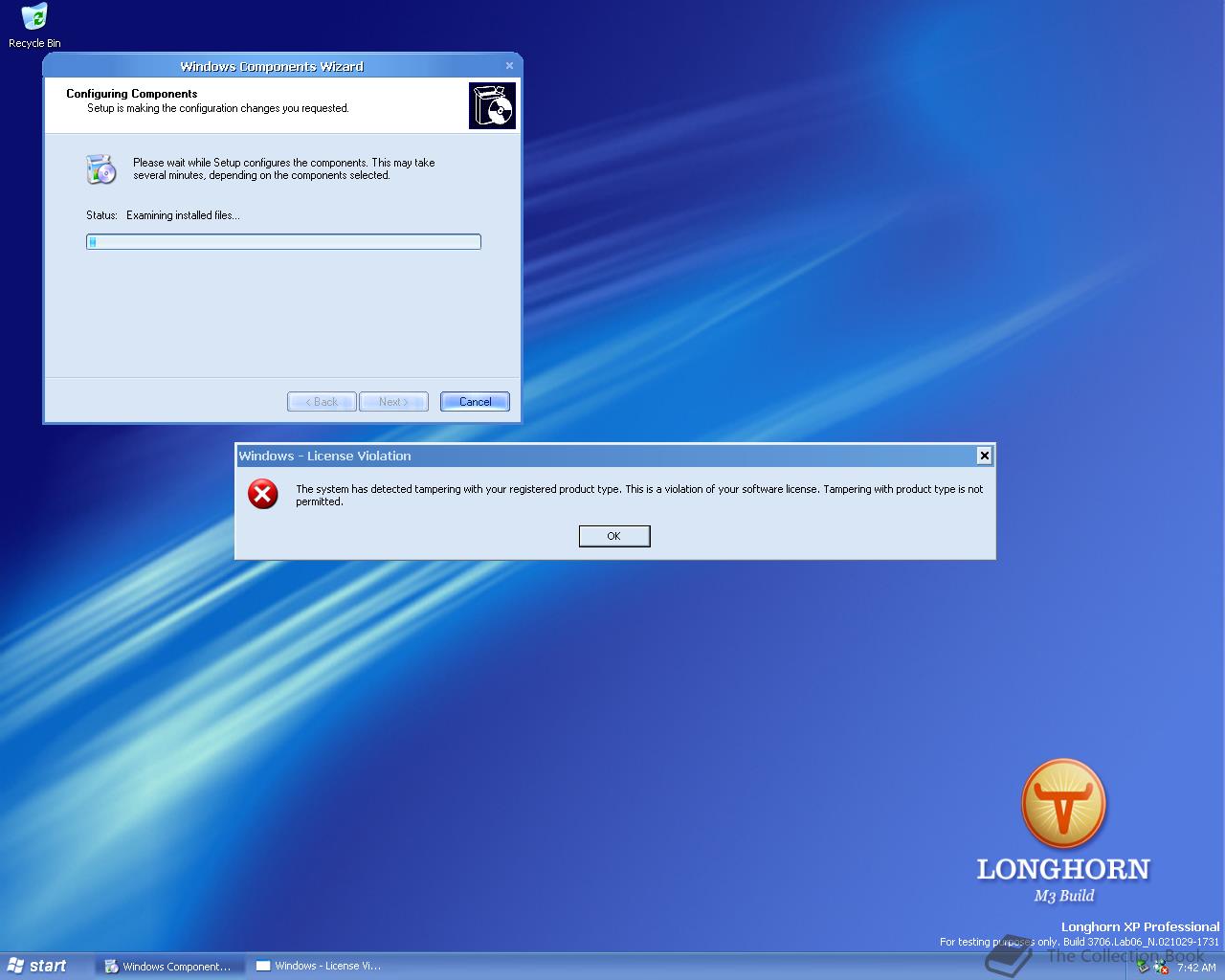Click the setup progress bar

[x=283, y=242]
